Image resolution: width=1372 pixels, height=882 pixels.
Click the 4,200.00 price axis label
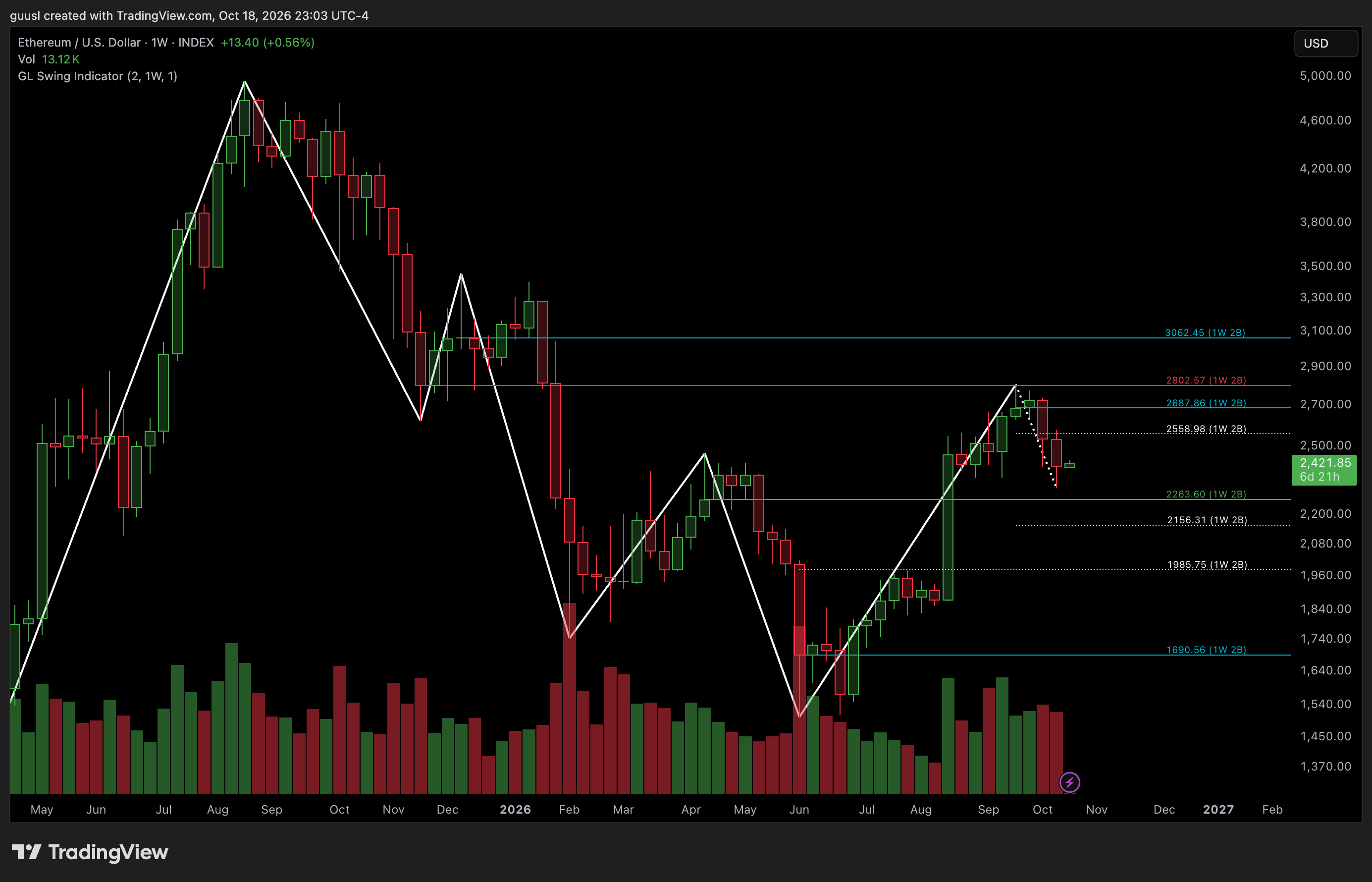(x=1325, y=168)
